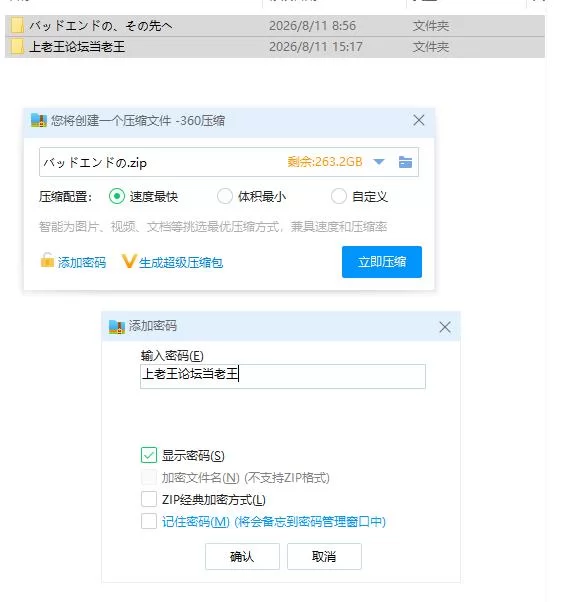Click the browse folder icon beside archive name
This screenshot has height=602, width=579.
[x=405, y=162]
